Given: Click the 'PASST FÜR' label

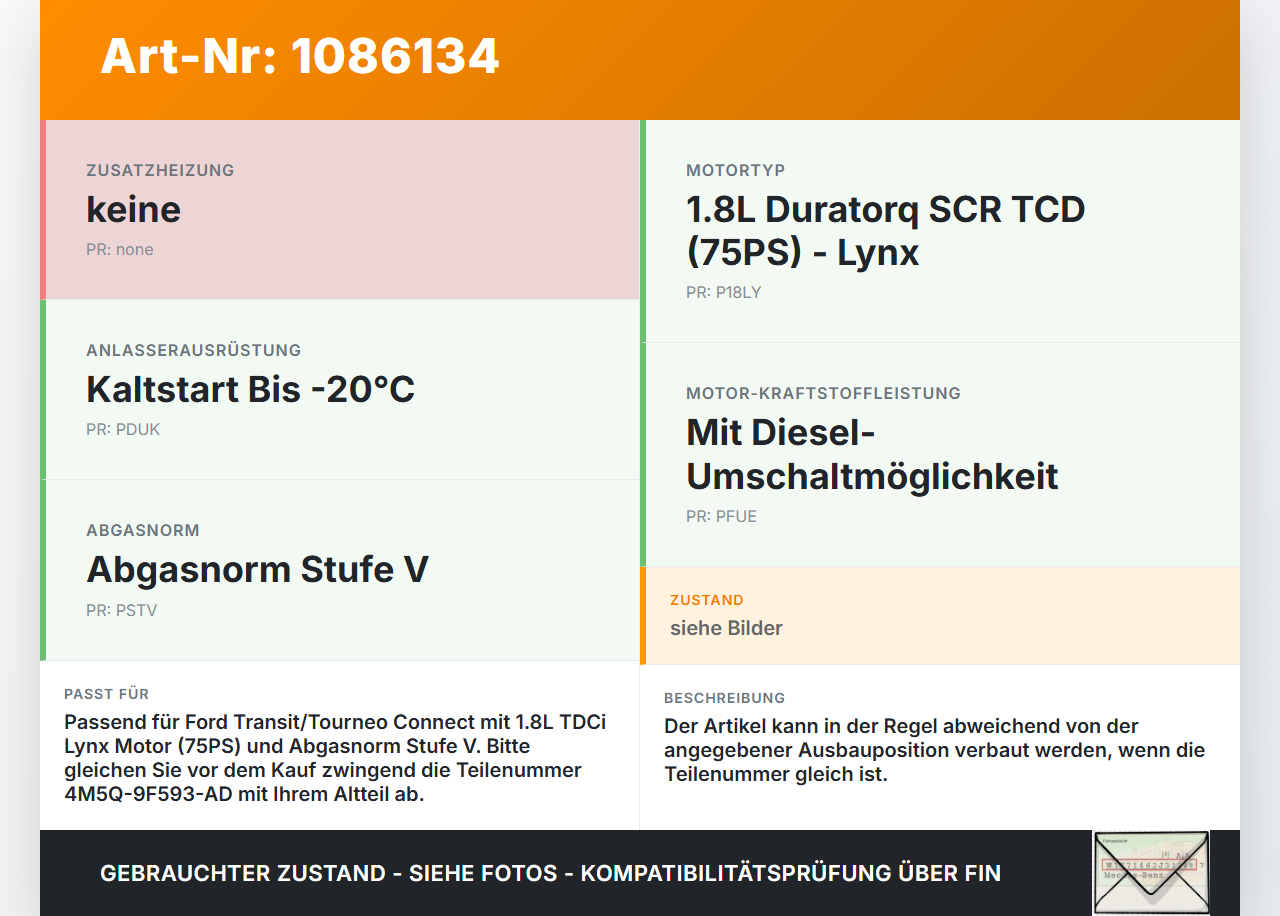Looking at the screenshot, I should click(107, 694).
